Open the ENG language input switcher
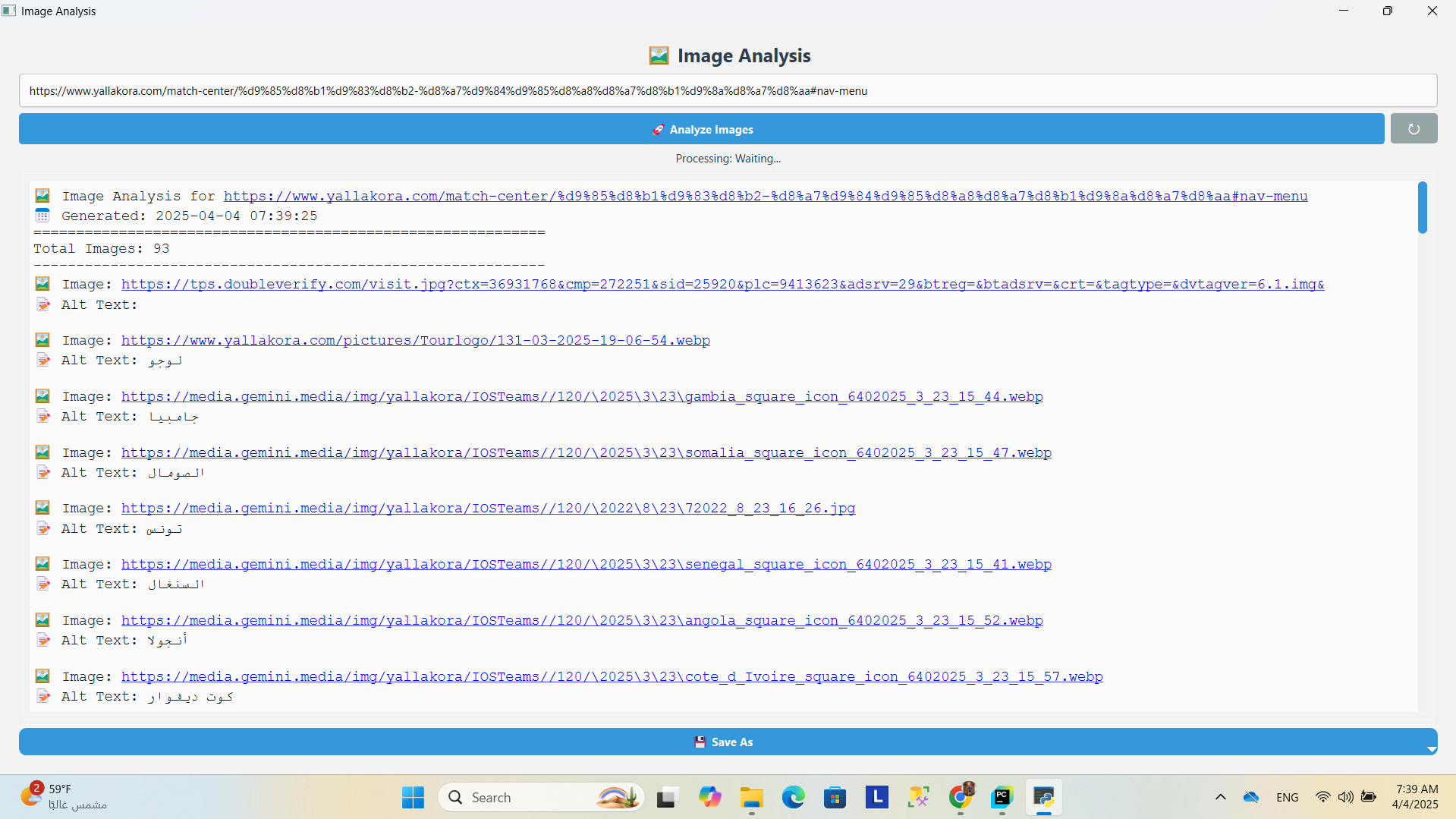 (x=1287, y=797)
